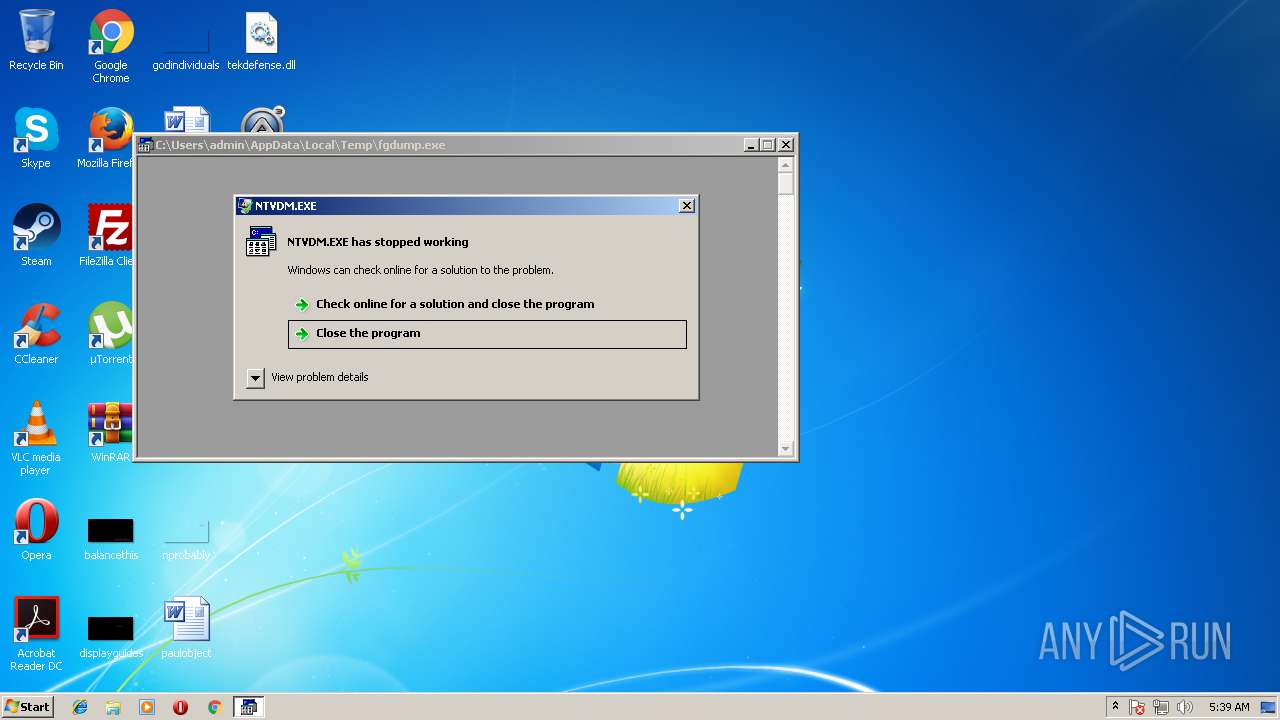
Task: Open VLC media player shortcut
Action: tap(36, 438)
